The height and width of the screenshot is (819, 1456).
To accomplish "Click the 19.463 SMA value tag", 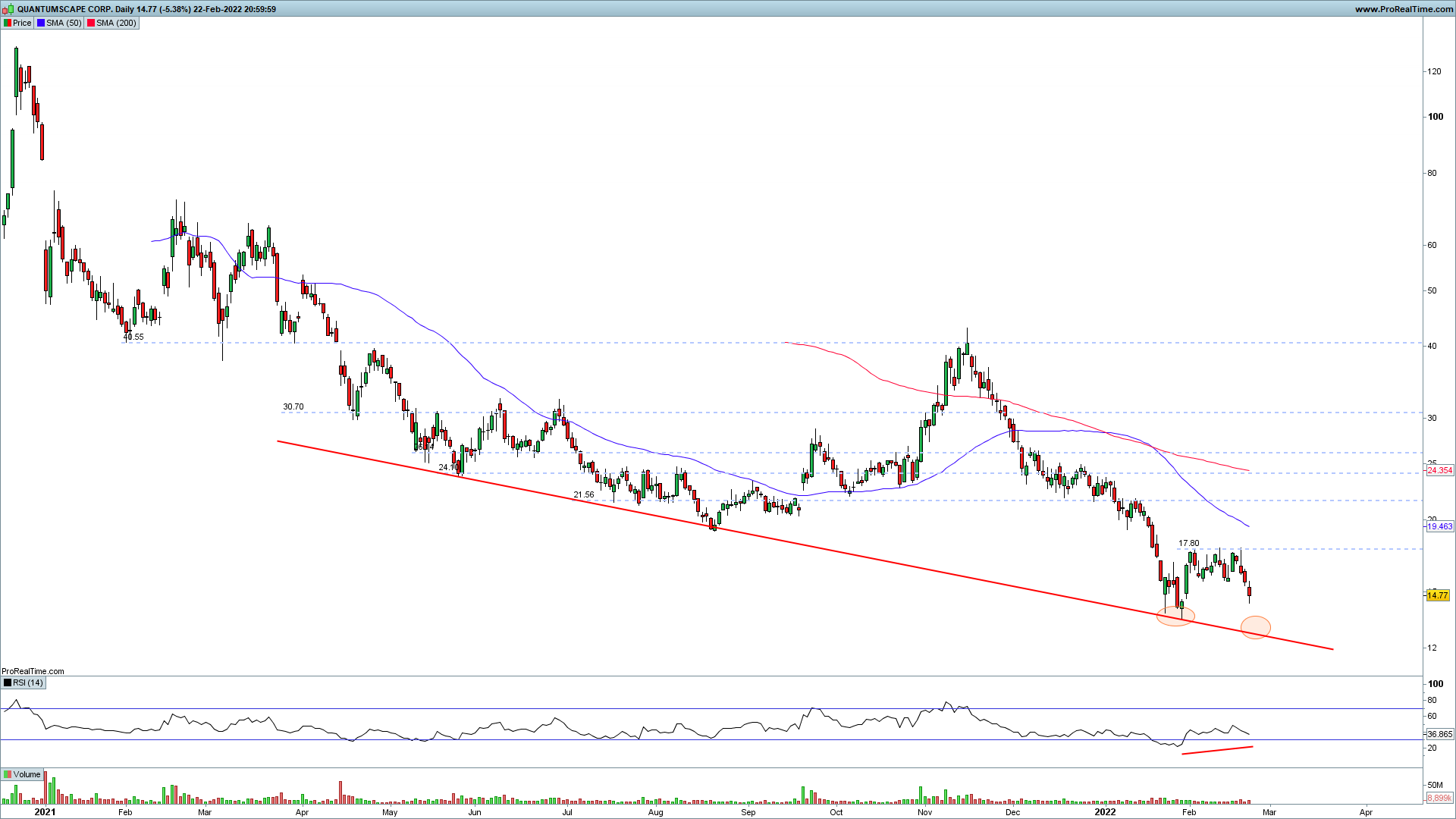I will click(1439, 526).
